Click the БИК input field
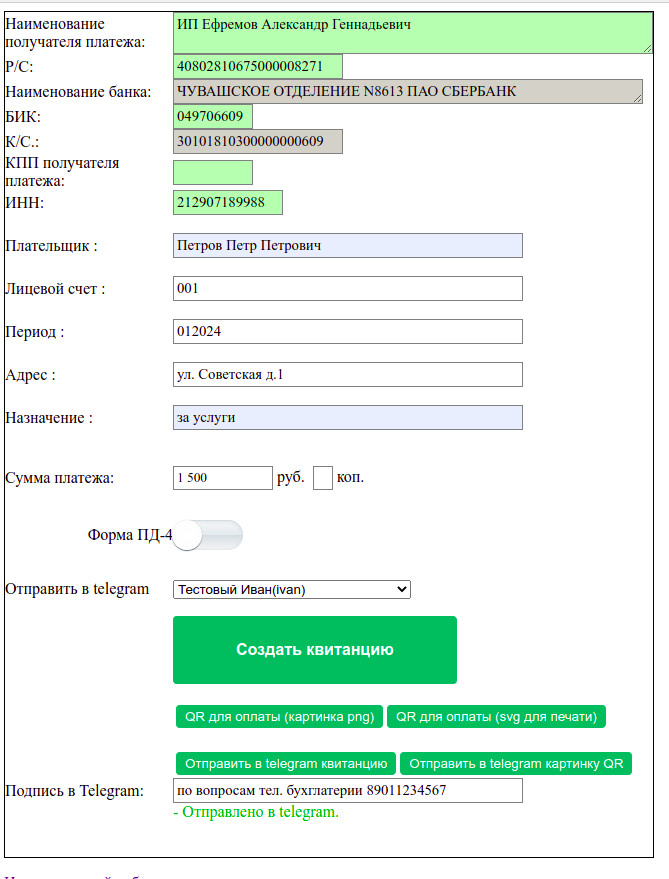 (x=212, y=117)
